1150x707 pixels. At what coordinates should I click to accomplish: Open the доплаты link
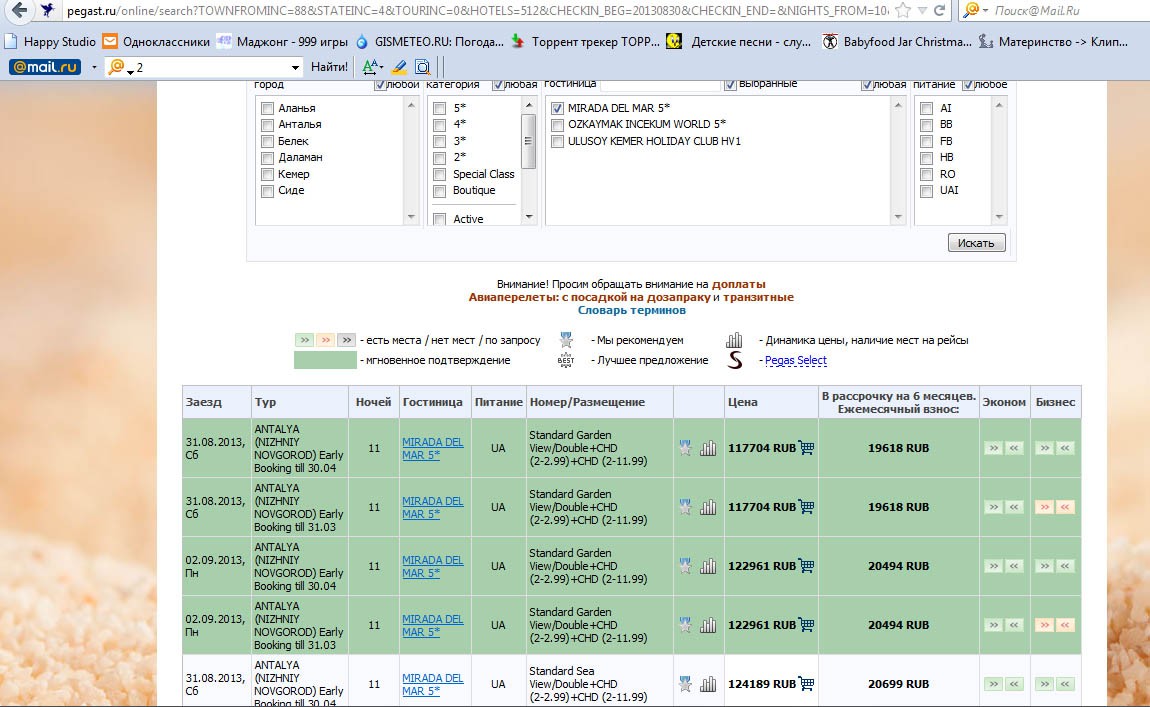coord(739,285)
